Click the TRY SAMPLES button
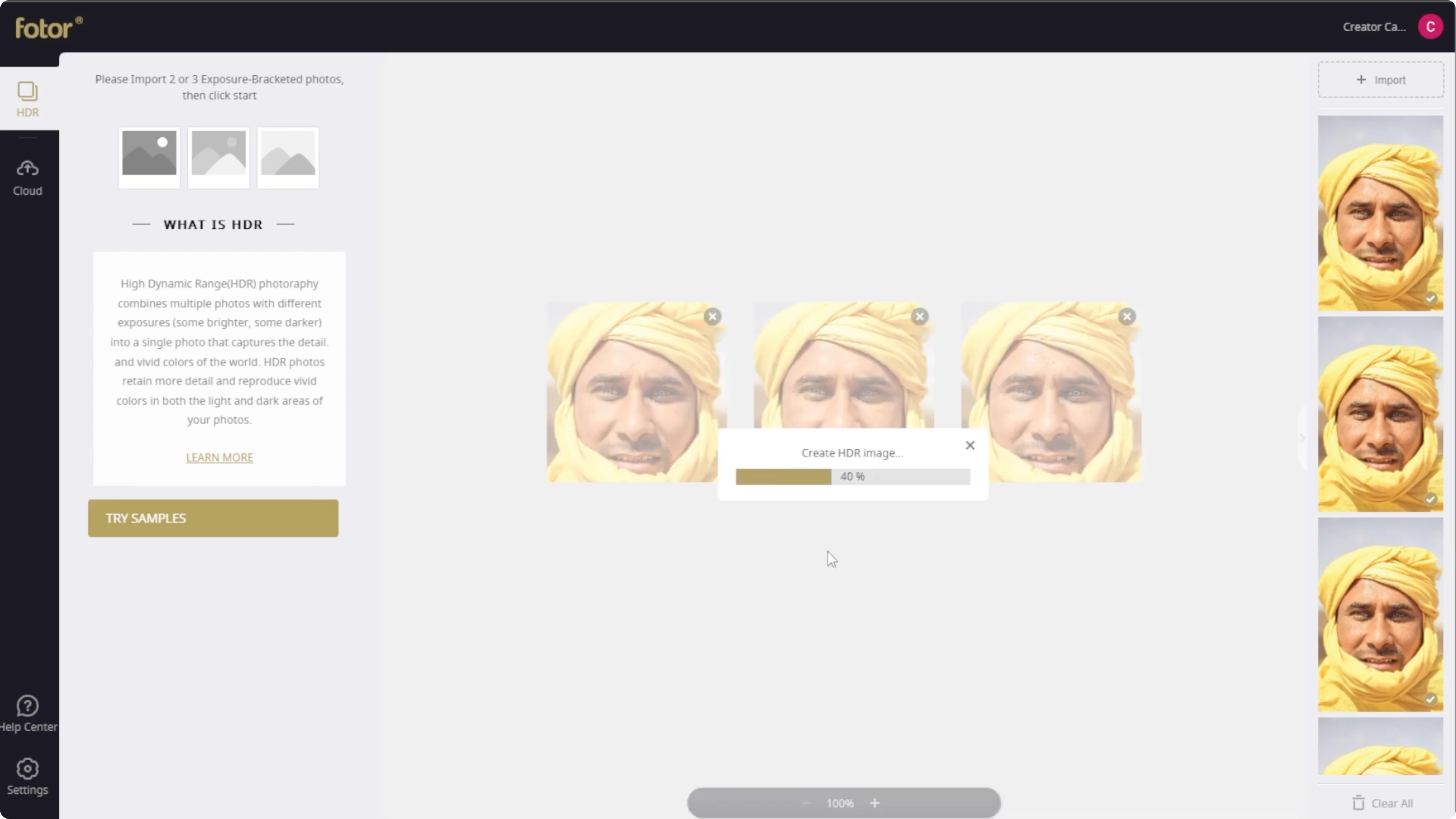Screen dimensions: 1456x819 pyautogui.click(x=213, y=518)
